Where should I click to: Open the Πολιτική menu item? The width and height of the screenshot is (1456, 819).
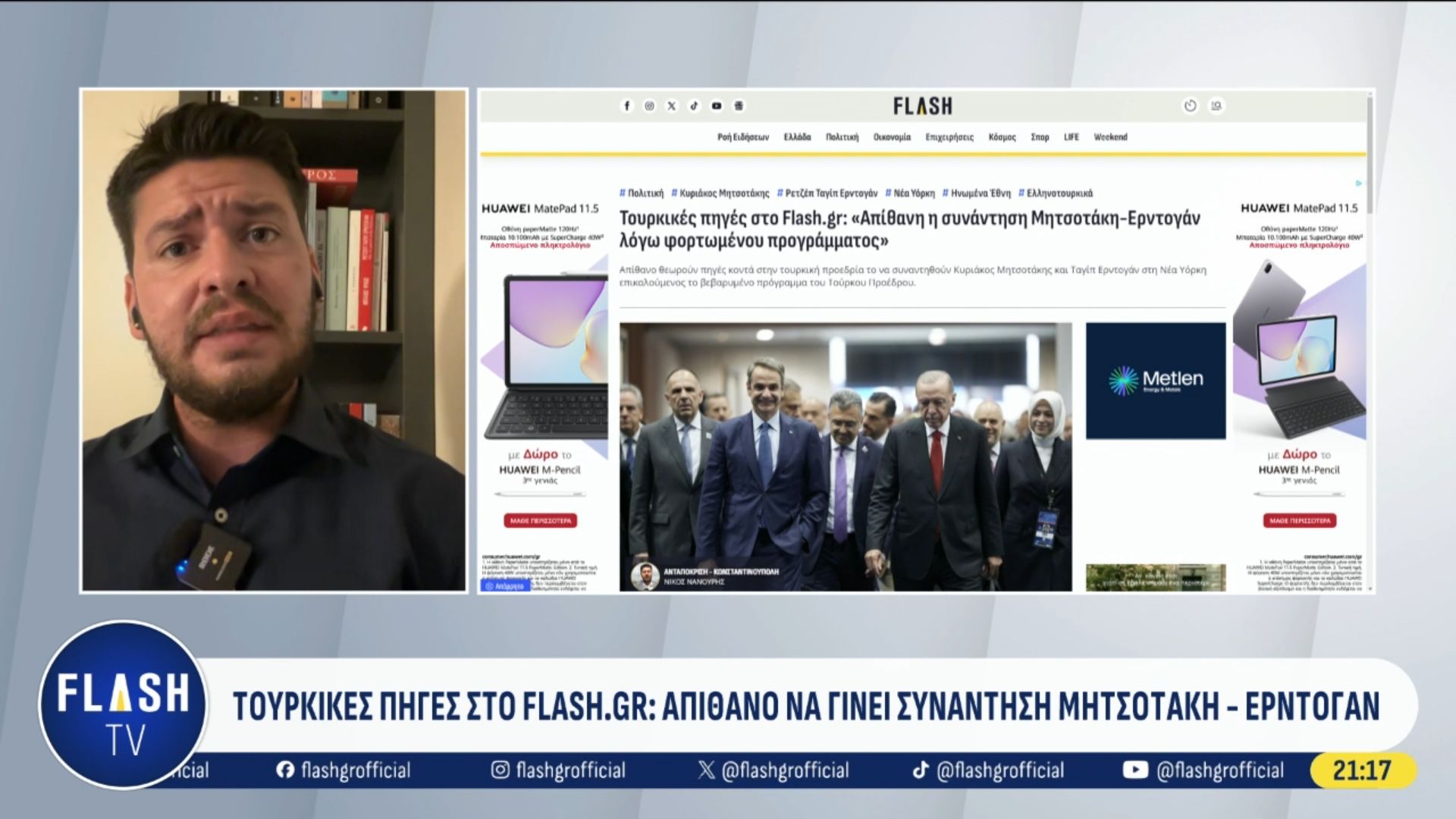842,137
